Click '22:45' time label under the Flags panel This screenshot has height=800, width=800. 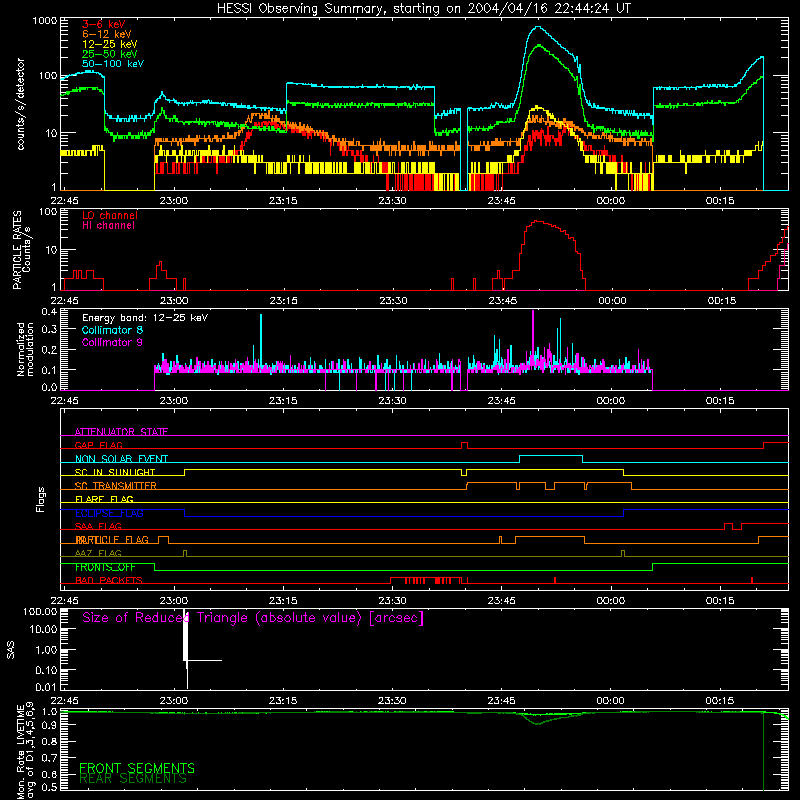[64, 601]
